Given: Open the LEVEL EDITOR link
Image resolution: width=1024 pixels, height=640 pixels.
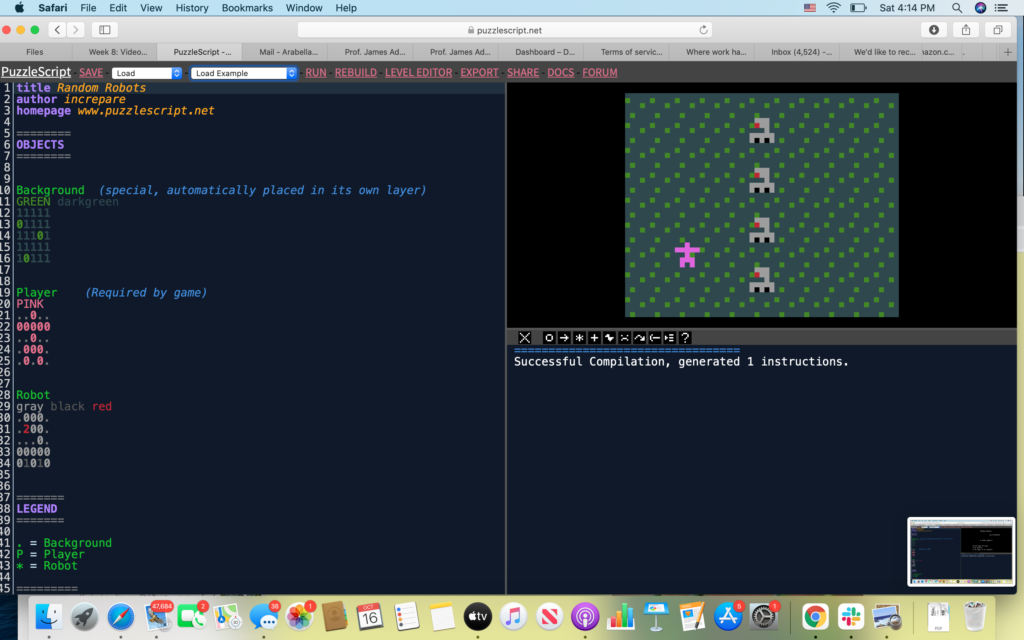Looking at the screenshot, I should (418, 73).
